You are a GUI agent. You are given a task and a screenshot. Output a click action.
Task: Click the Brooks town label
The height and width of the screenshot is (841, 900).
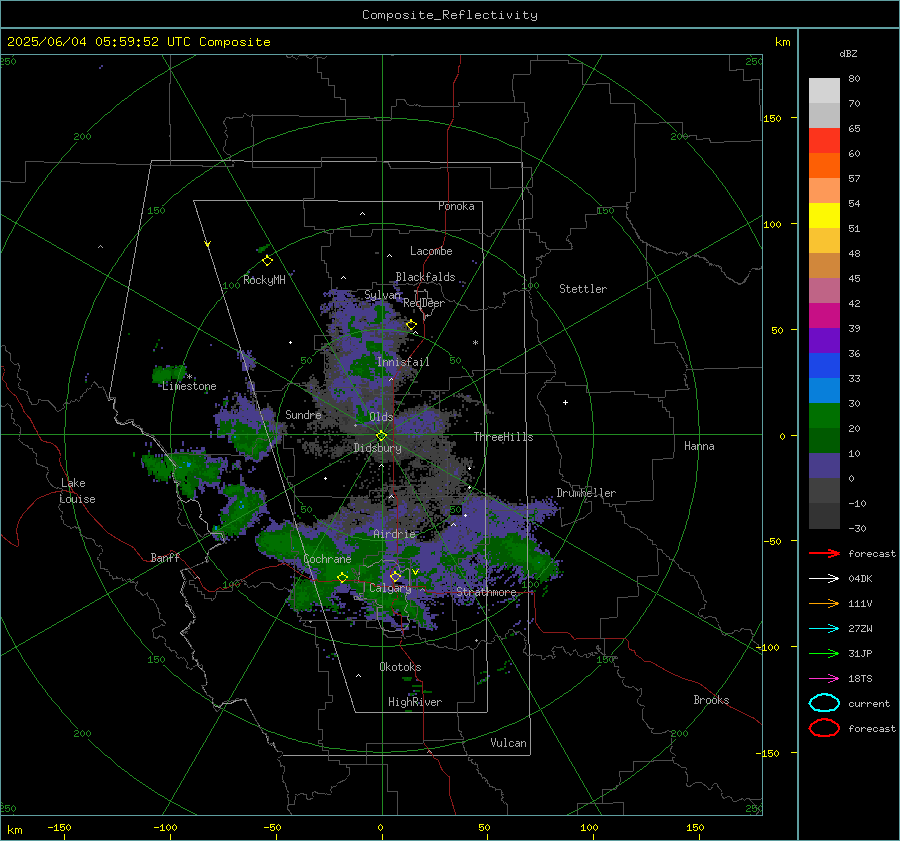(x=711, y=700)
